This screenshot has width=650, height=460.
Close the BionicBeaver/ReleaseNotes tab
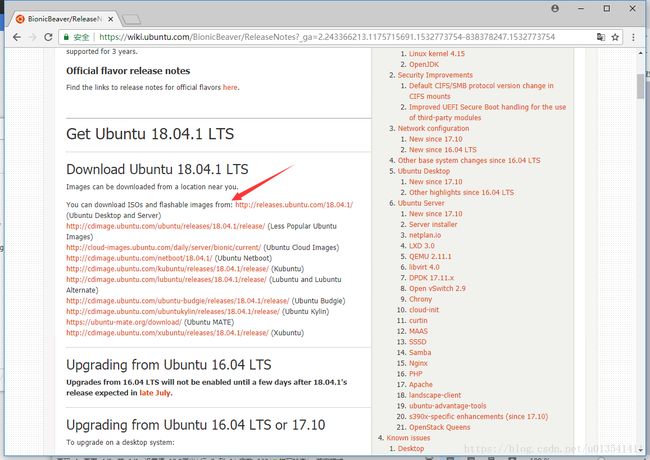point(111,19)
